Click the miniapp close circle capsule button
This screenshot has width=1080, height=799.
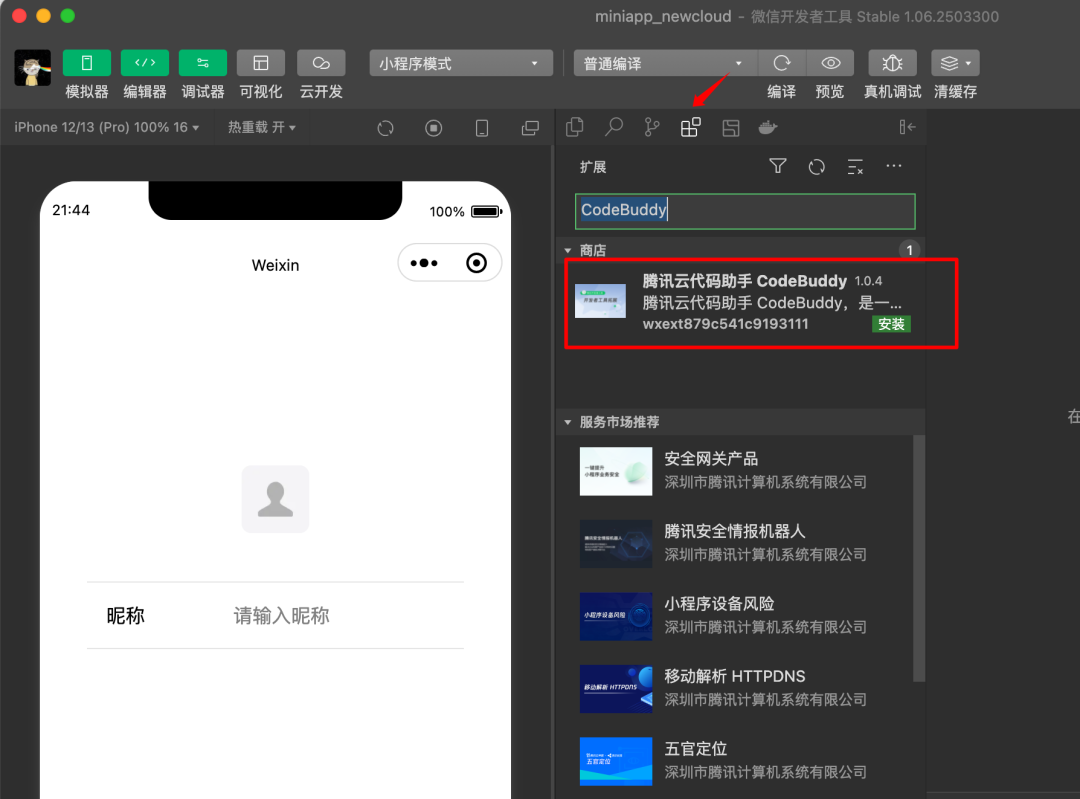pos(477,263)
